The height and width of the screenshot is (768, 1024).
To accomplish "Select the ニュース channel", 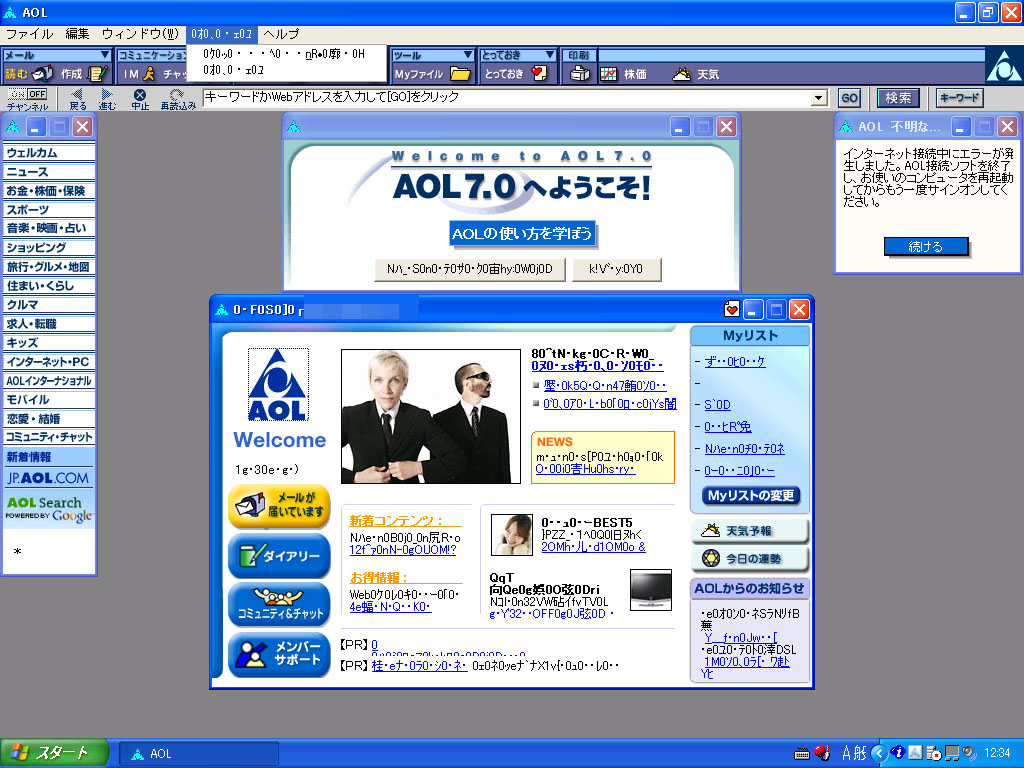I will click(49, 172).
